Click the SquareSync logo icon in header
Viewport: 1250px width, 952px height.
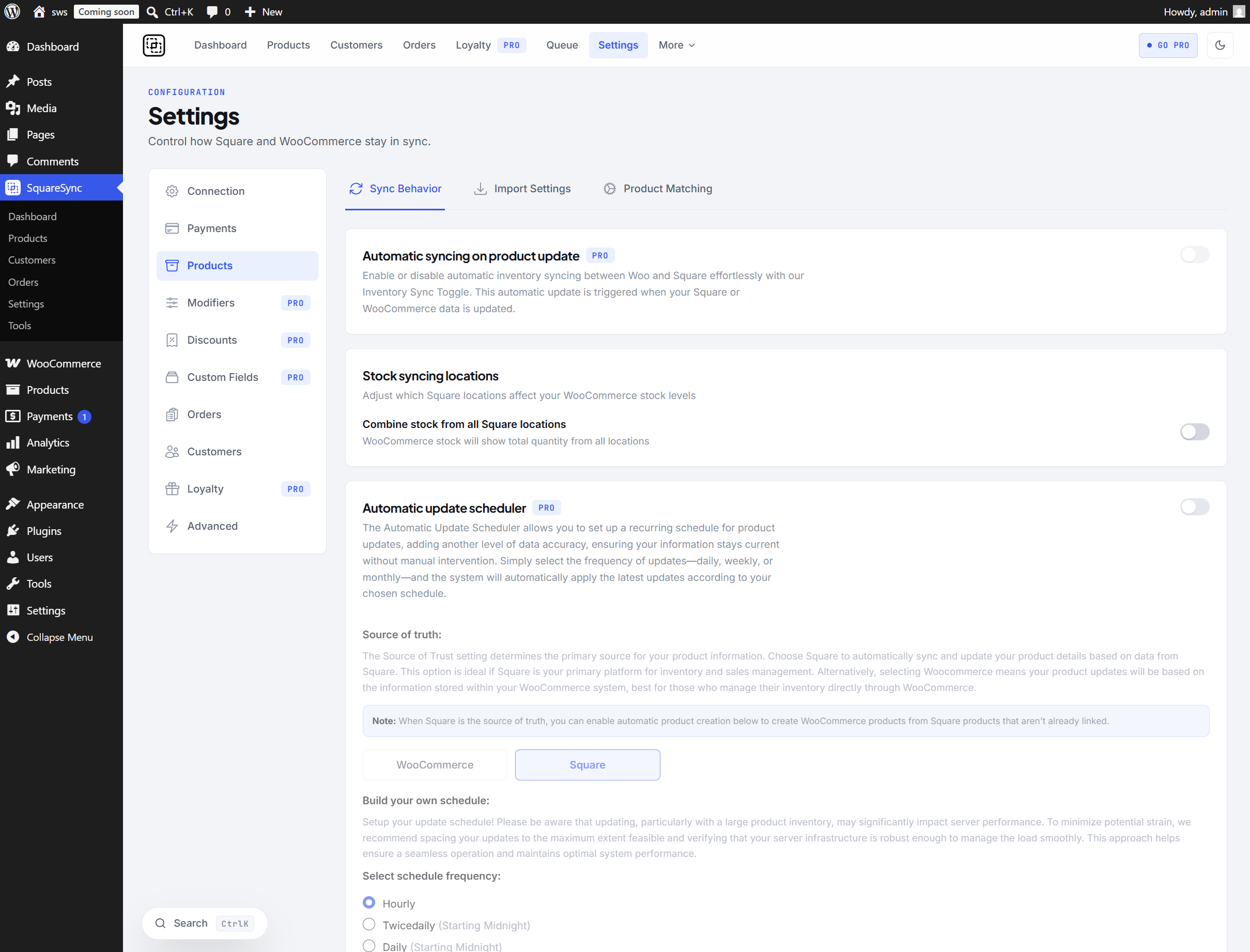point(153,45)
